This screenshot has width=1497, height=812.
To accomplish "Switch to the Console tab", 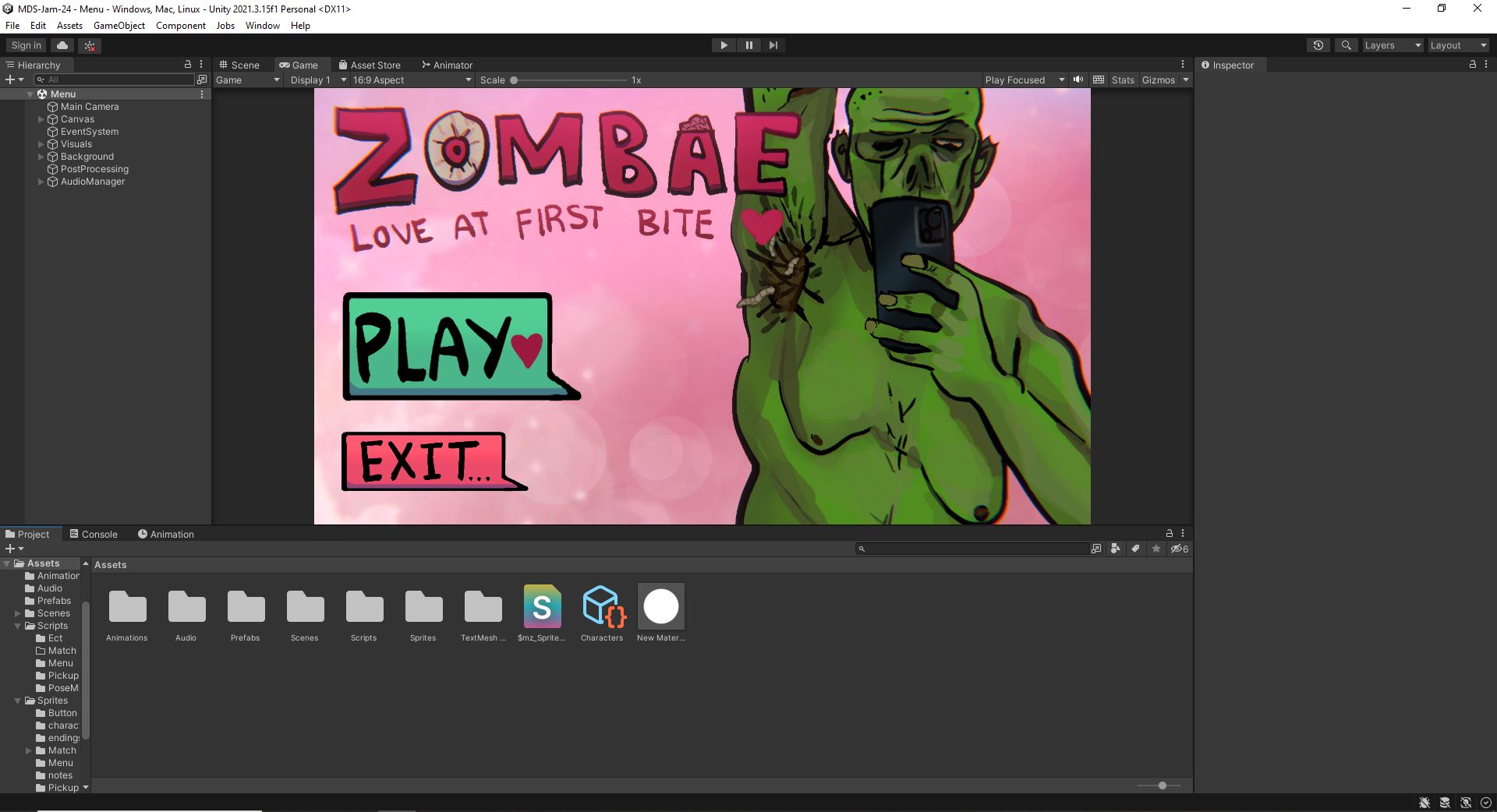I will pos(94,534).
